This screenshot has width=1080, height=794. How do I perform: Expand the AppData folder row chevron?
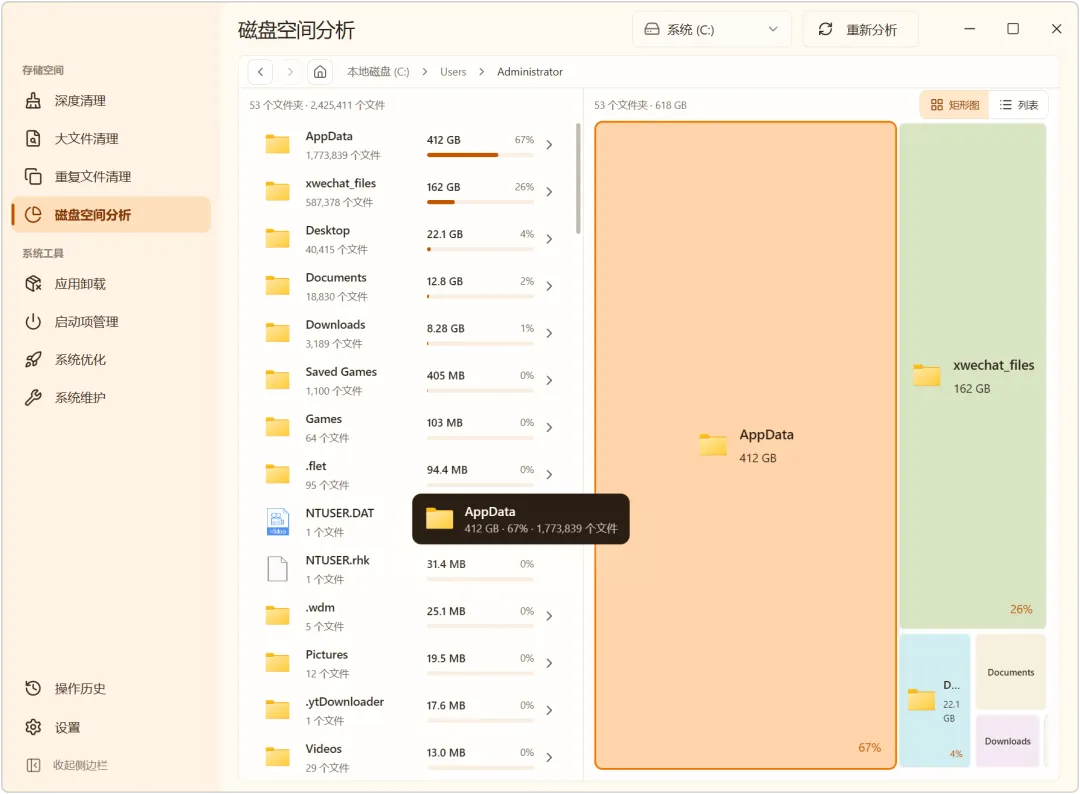[549, 145]
